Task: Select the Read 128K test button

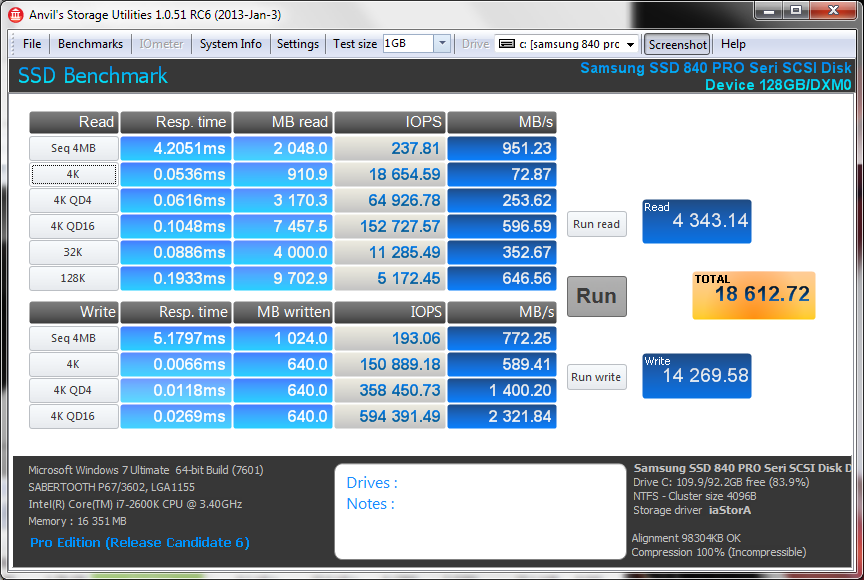Action: (73, 278)
